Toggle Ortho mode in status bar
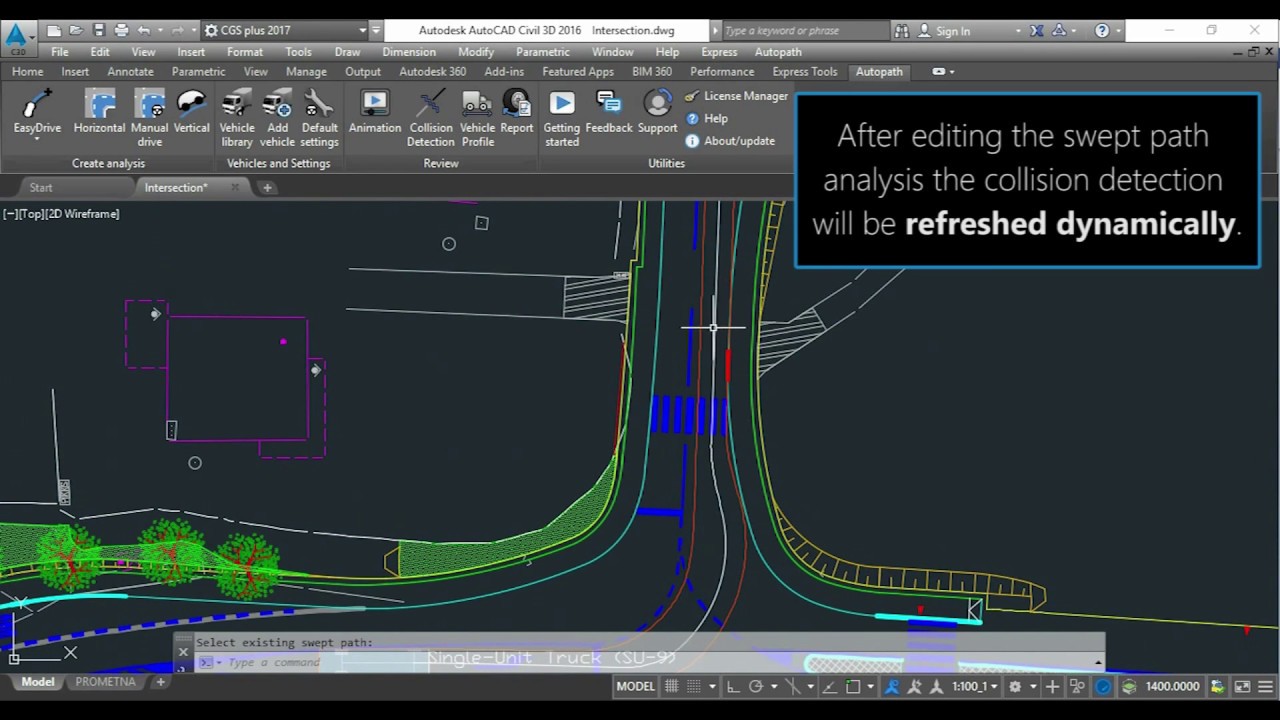Viewport: 1280px width, 720px height. click(733, 687)
